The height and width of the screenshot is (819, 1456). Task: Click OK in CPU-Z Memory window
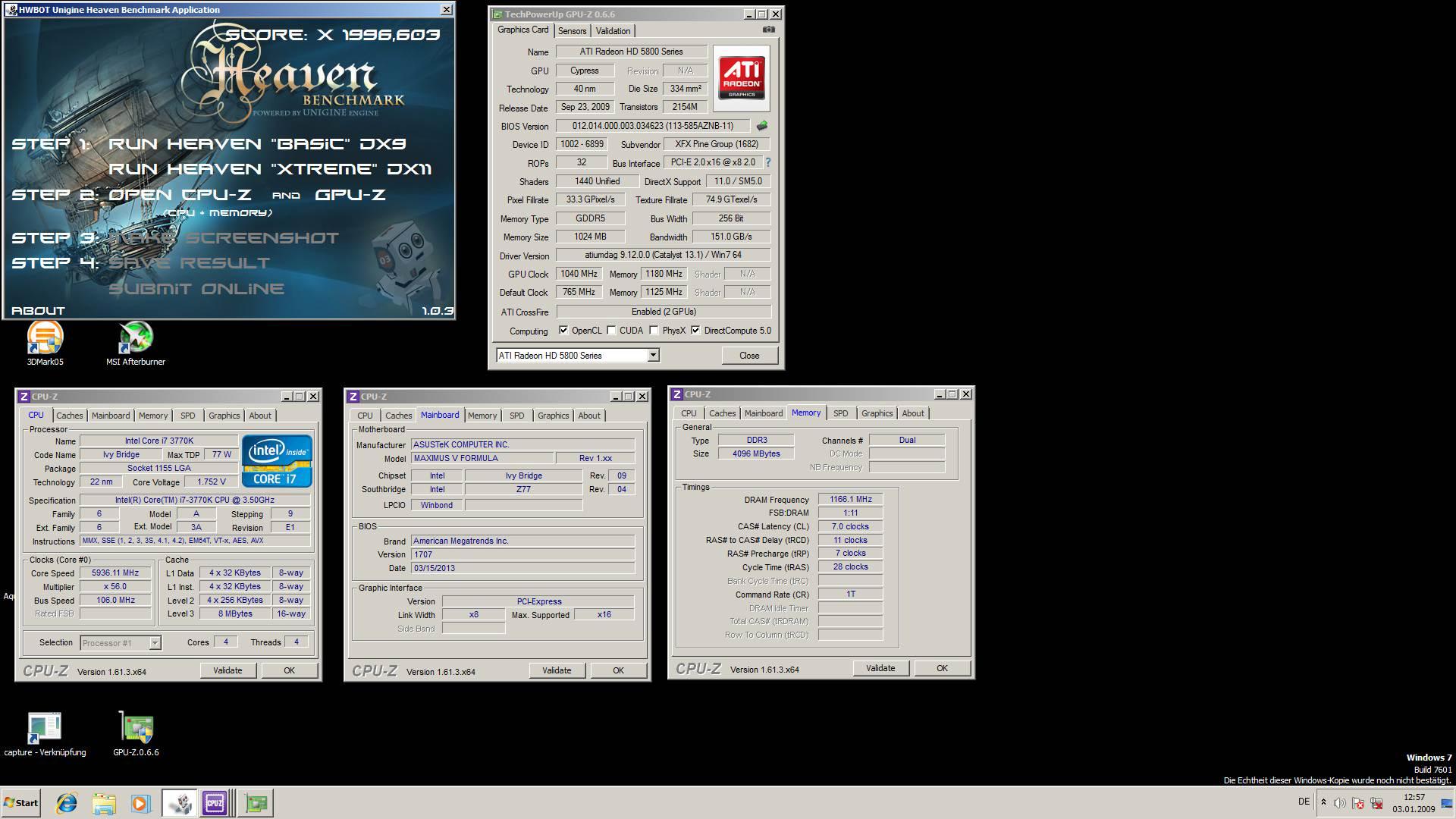click(942, 668)
